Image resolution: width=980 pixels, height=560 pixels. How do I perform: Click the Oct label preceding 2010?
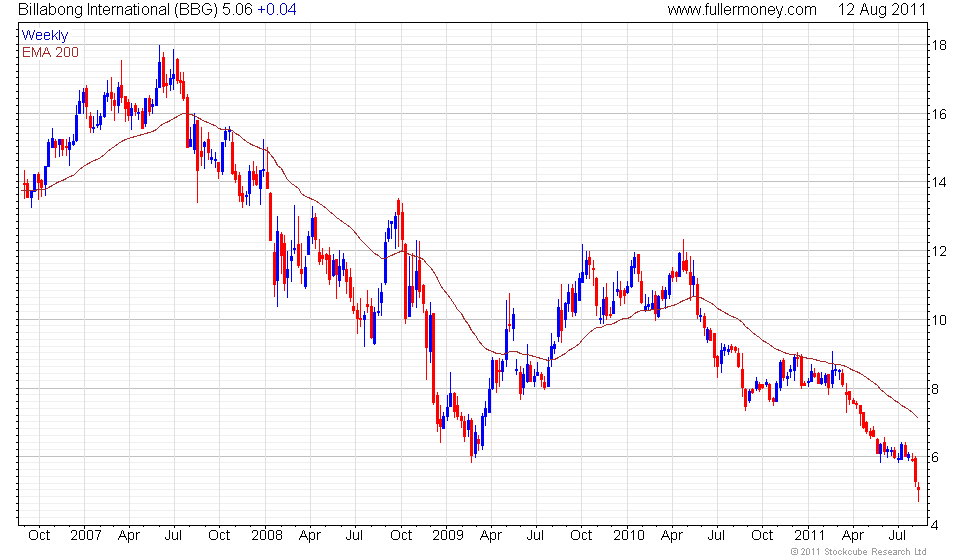tap(581, 536)
